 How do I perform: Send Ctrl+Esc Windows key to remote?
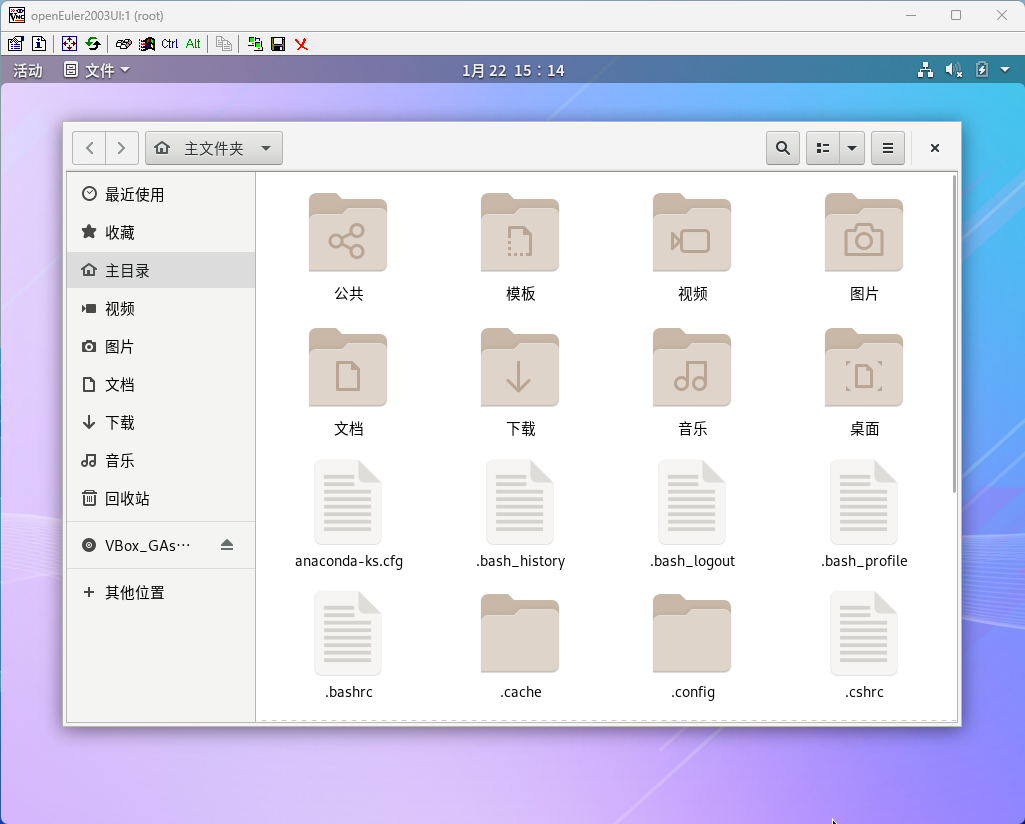click(x=146, y=44)
